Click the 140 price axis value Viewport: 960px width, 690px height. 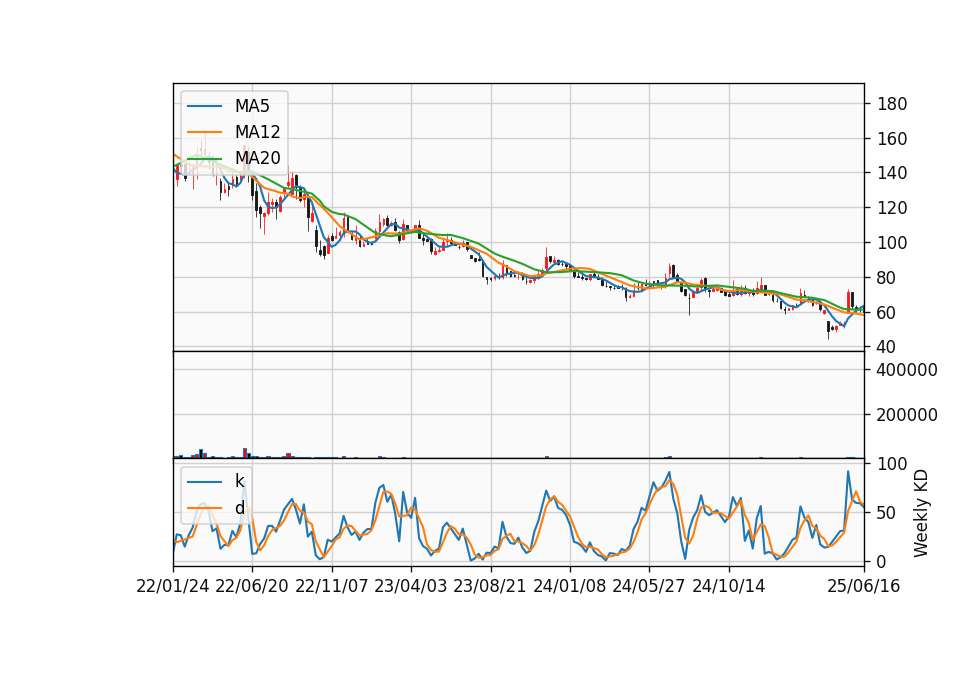click(x=892, y=173)
